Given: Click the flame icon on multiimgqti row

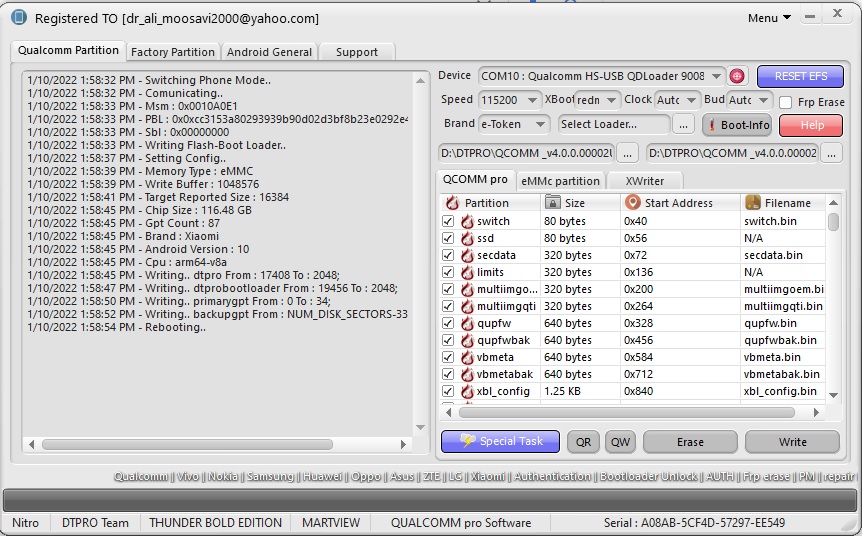Looking at the screenshot, I should [x=467, y=306].
